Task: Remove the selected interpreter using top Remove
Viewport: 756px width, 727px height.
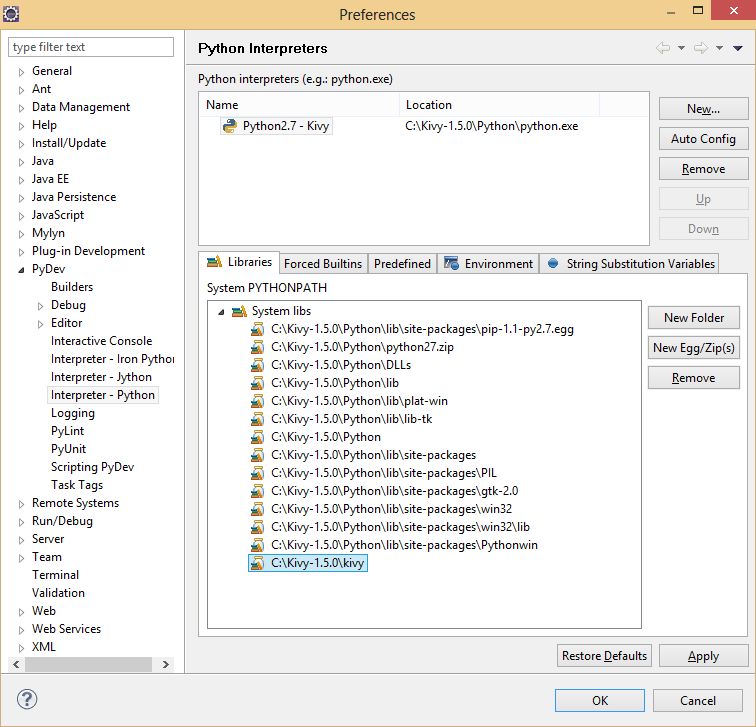Action: point(703,169)
